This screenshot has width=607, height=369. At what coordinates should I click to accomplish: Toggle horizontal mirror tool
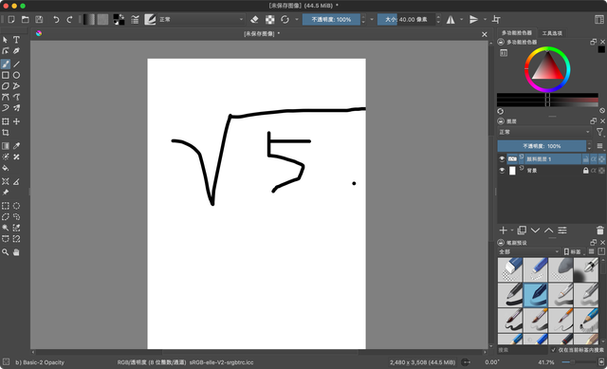click(451, 19)
